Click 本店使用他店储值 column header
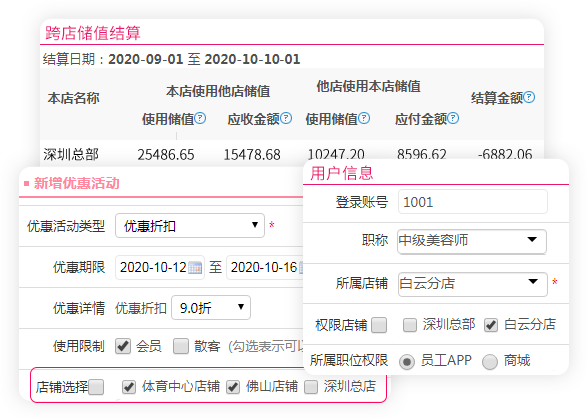588x420 pixels. 218,91
